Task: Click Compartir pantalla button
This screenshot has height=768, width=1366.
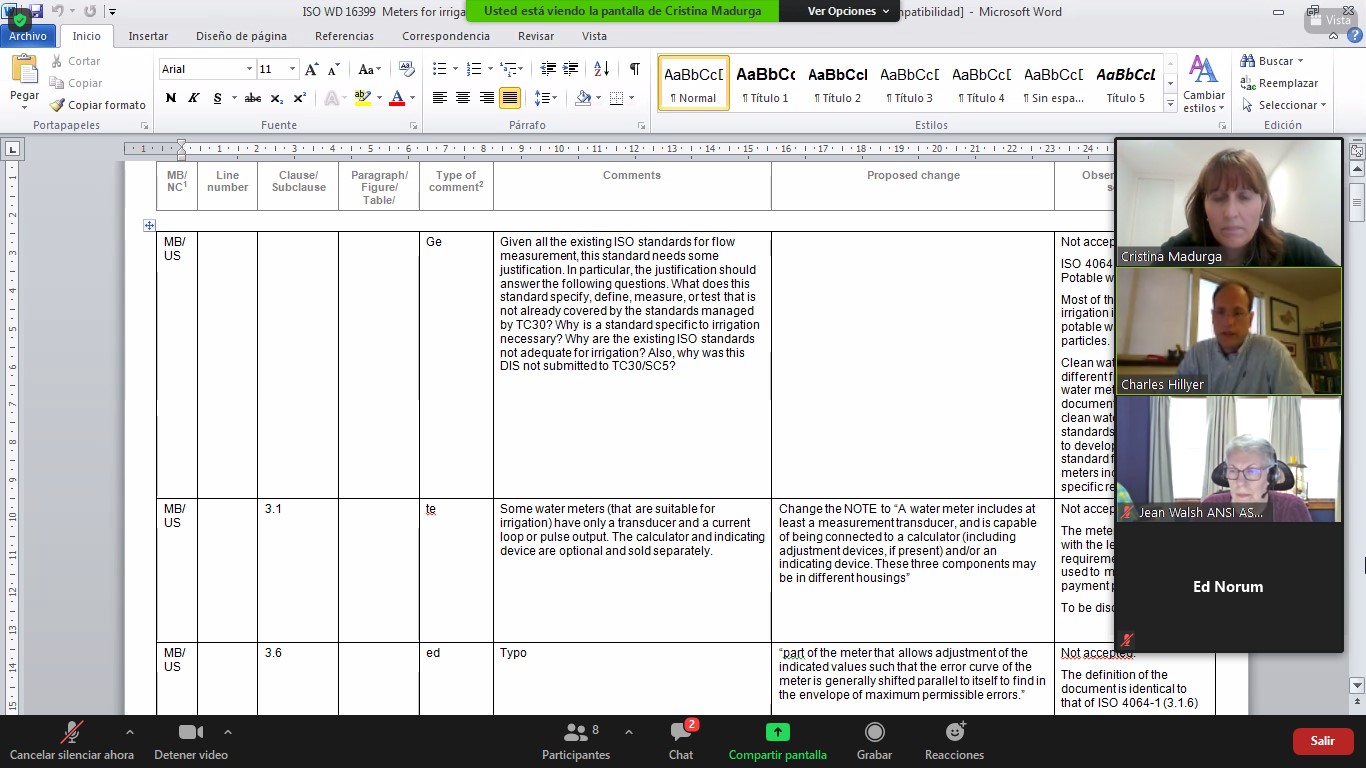Action: pyautogui.click(x=777, y=740)
